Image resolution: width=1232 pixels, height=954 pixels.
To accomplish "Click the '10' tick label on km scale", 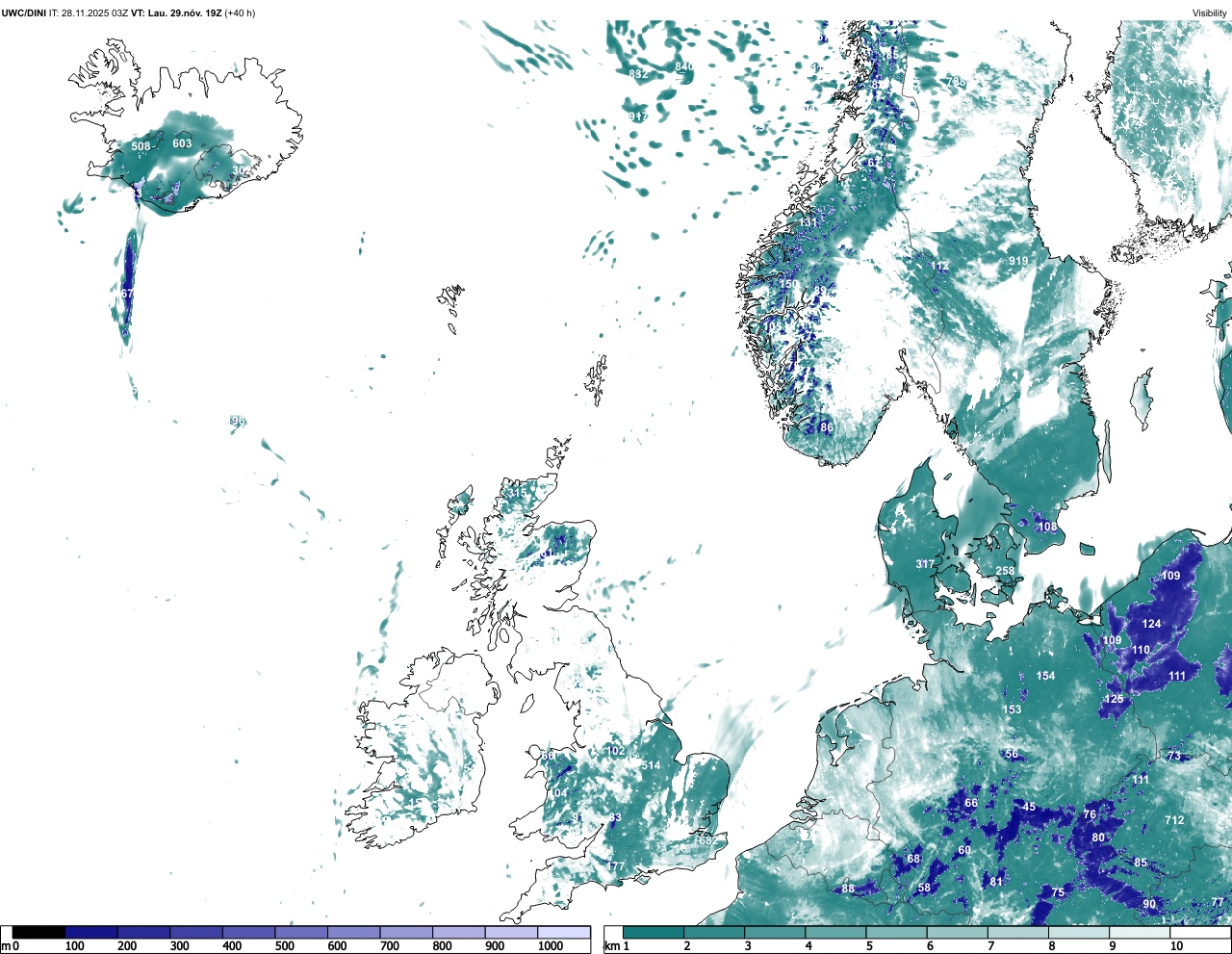I will point(1176,946).
